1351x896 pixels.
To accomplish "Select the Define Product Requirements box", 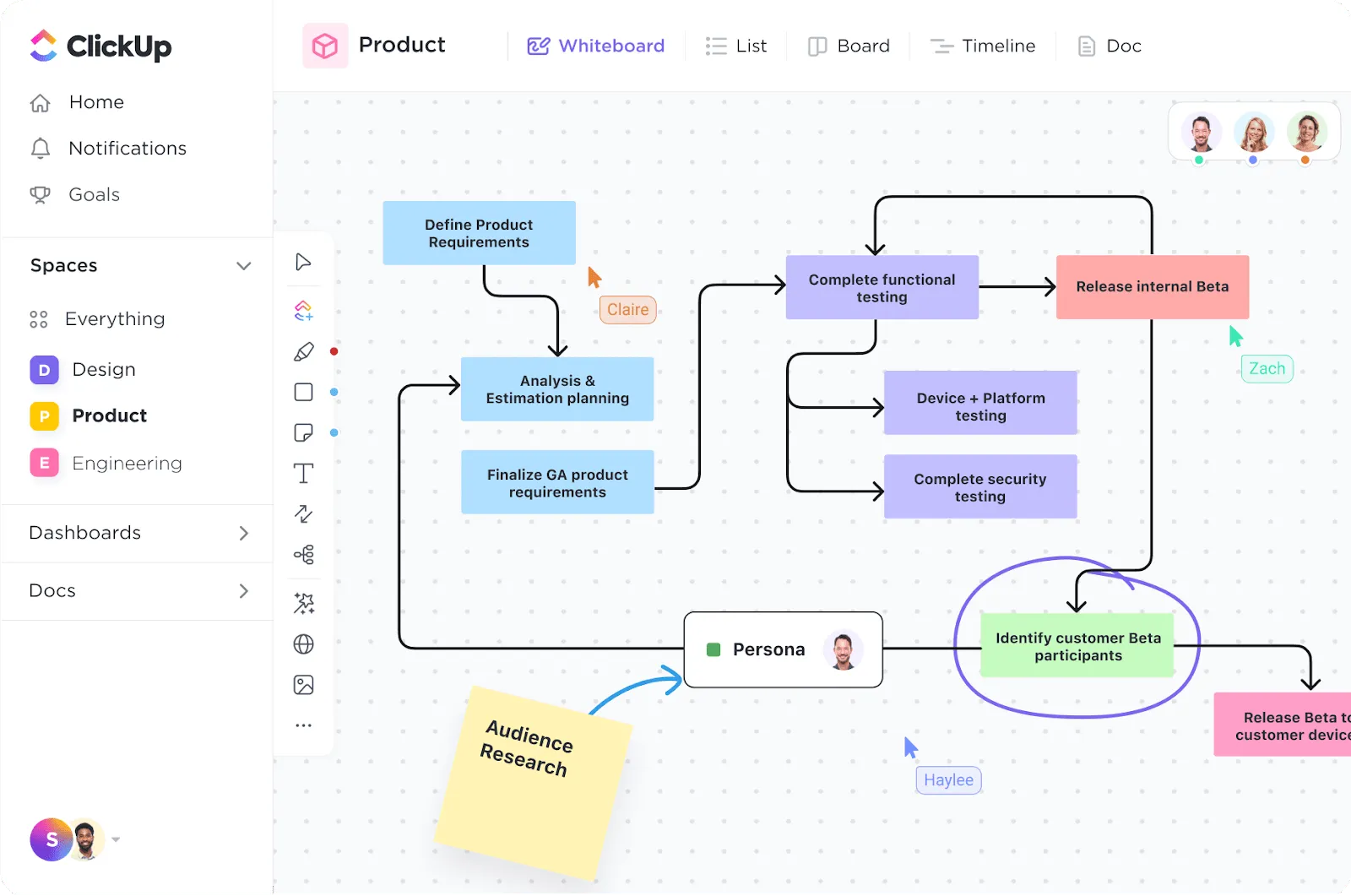I will pyautogui.click(x=479, y=233).
